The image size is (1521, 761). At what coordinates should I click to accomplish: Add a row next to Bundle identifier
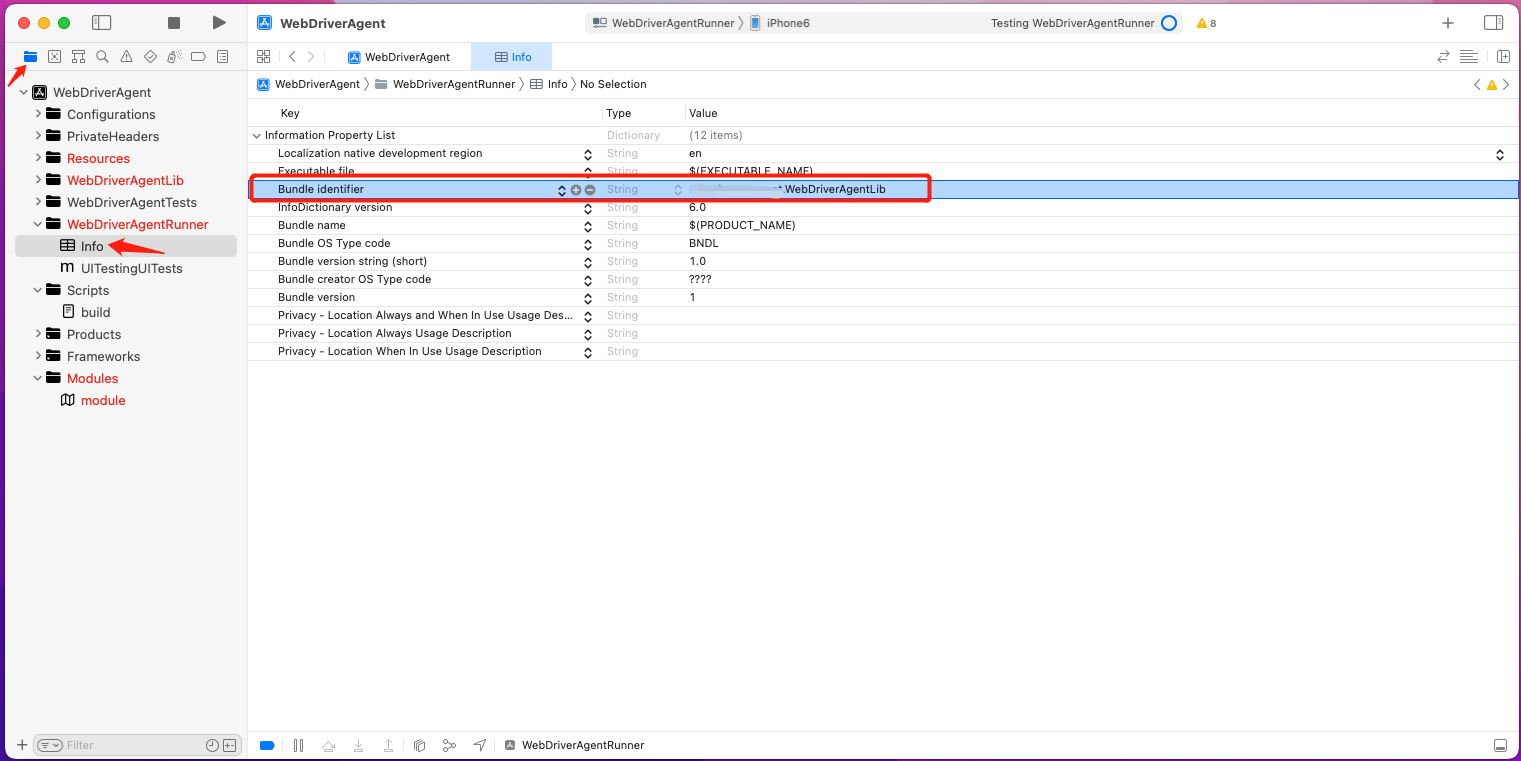(x=576, y=190)
